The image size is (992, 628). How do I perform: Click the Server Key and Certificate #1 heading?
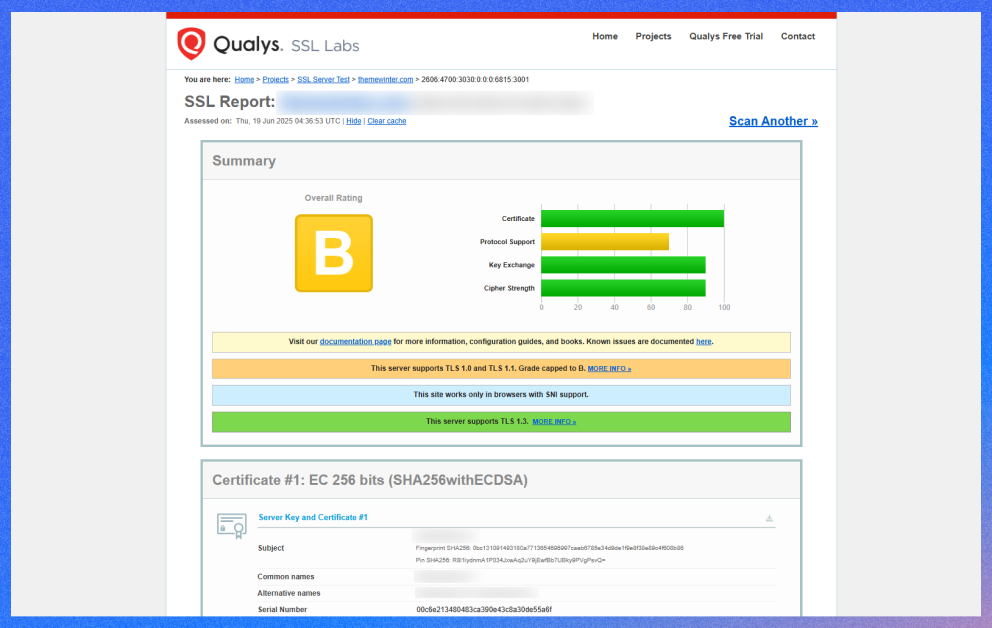pyautogui.click(x=313, y=517)
